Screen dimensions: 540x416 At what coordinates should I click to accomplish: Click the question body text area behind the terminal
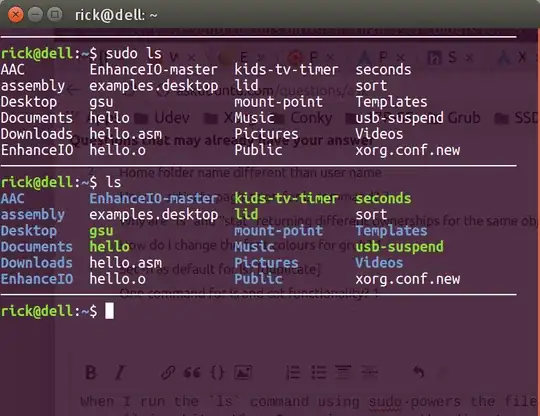[308, 405]
